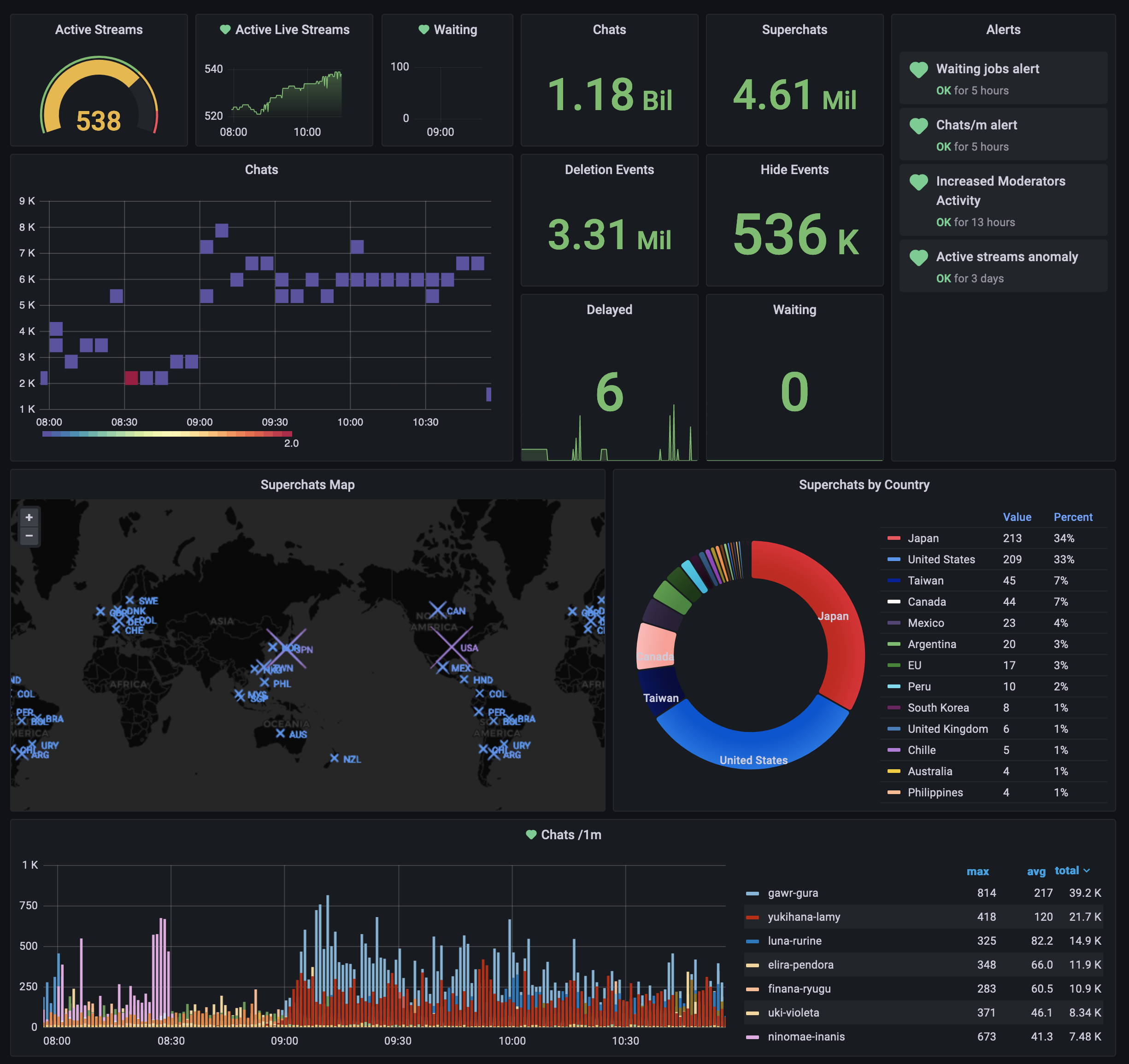Toggle yukihana-lamy series visibility in legend

[x=803, y=917]
